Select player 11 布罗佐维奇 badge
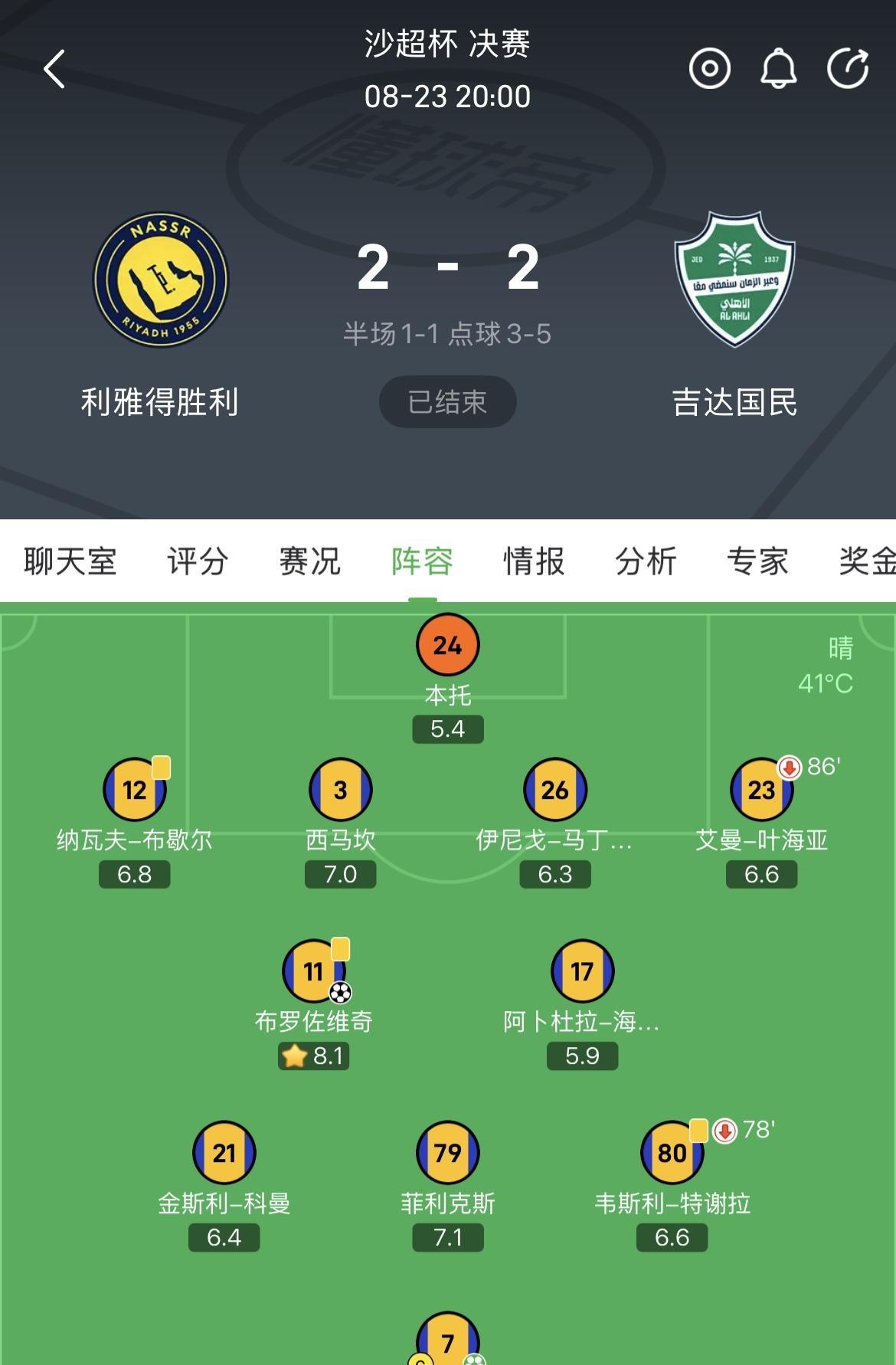Viewport: 896px width, 1365px height. (313, 971)
